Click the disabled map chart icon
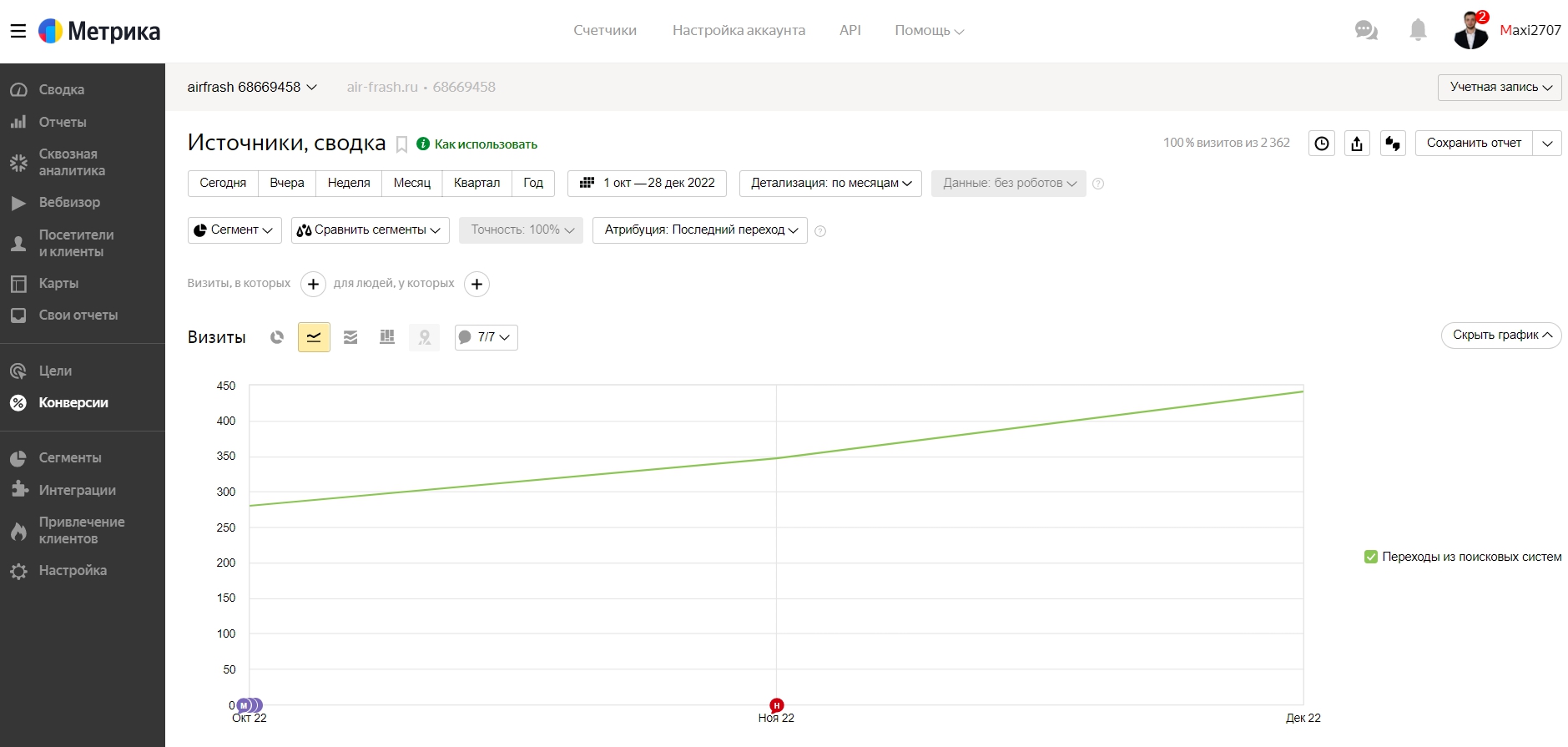 (x=424, y=337)
